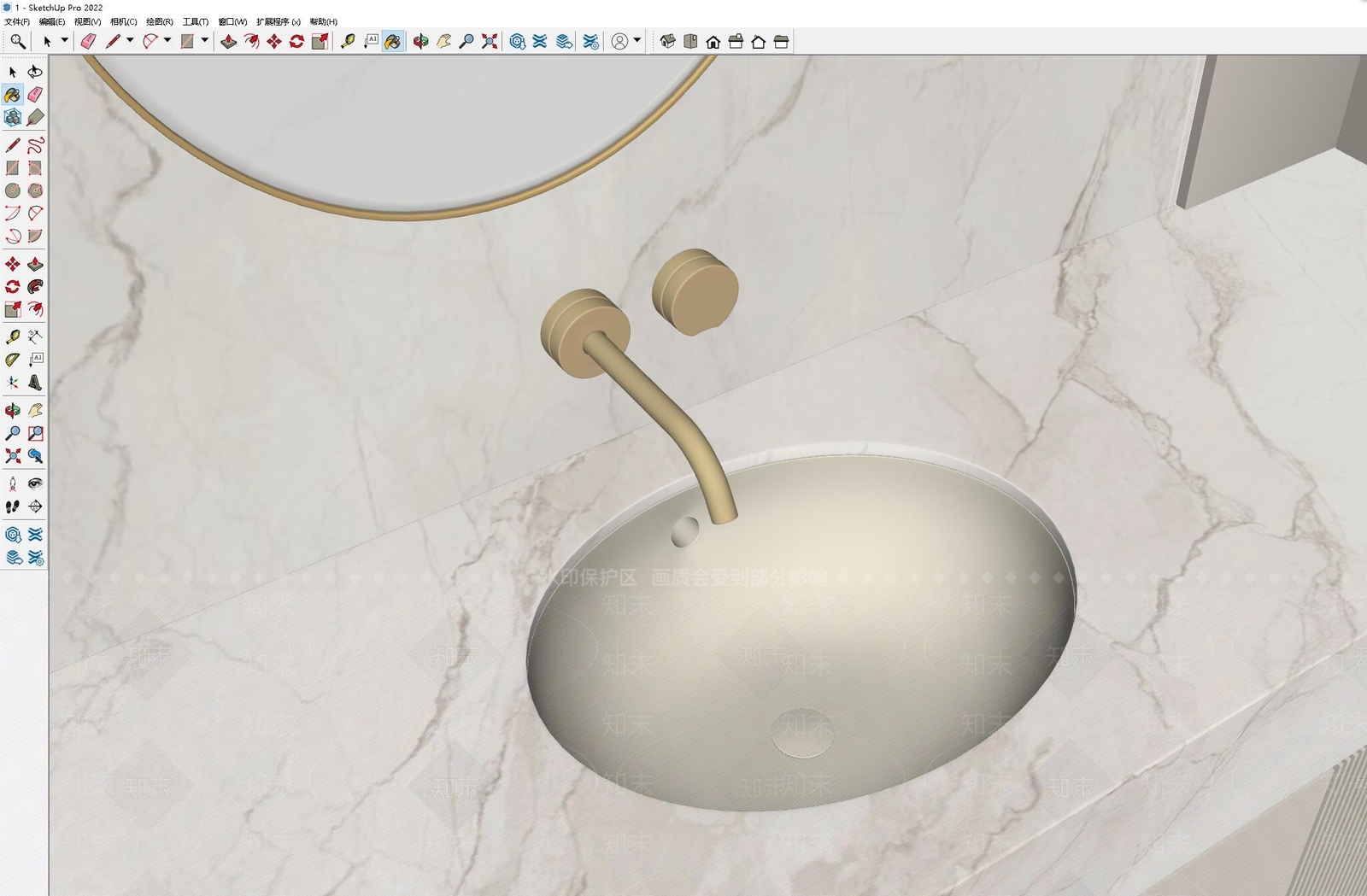This screenshot has width=1367, height=896.
Task: Expand the user account dropdown arrow
Action: tap(637, 40)
